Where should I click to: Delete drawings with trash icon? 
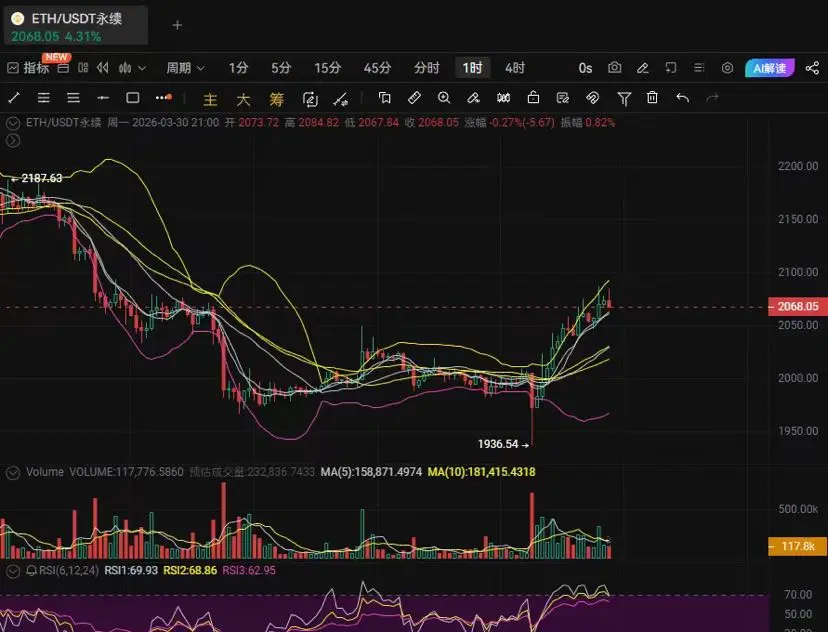(x=652, y=97)
